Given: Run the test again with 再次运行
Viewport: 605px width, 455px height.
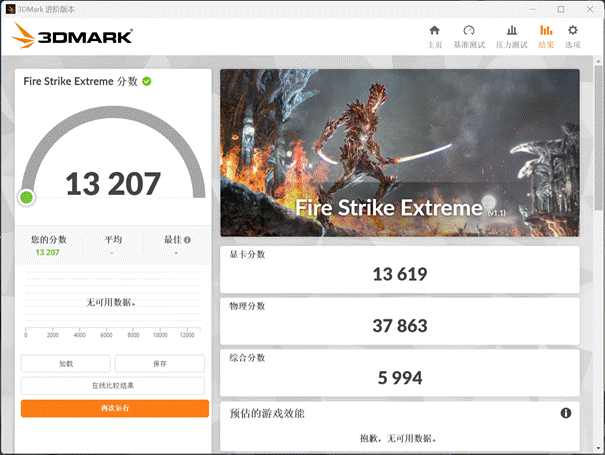Looking at the screenshot, I should (x=113, y=408).
